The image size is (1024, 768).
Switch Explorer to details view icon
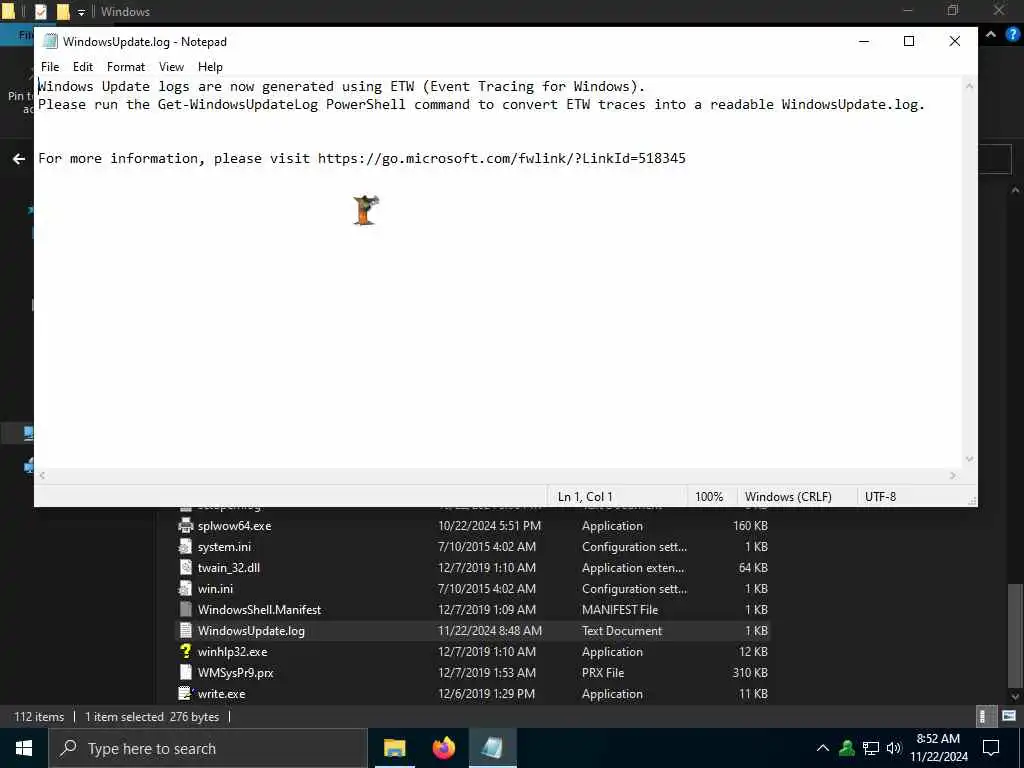985,716
